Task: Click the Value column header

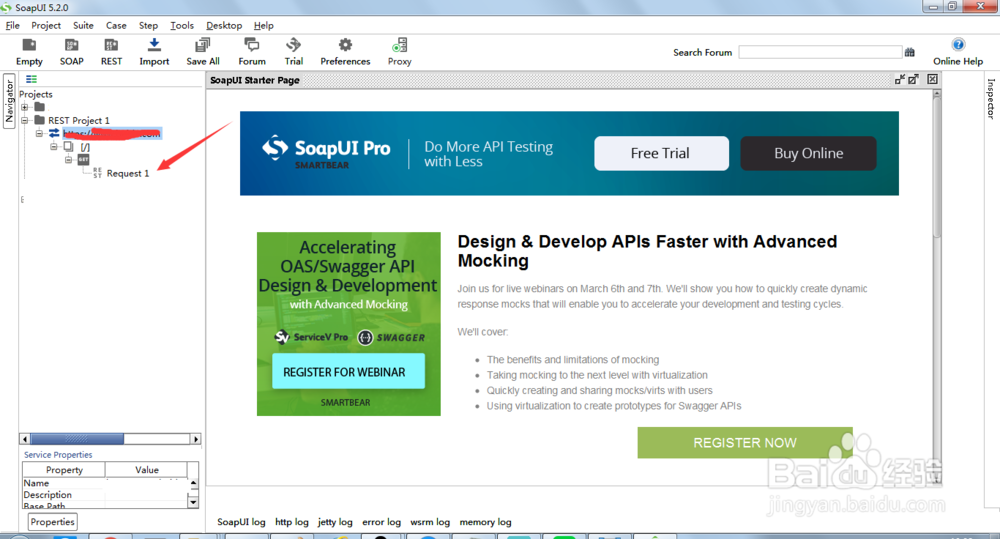Action: click(x=147, y=469)
